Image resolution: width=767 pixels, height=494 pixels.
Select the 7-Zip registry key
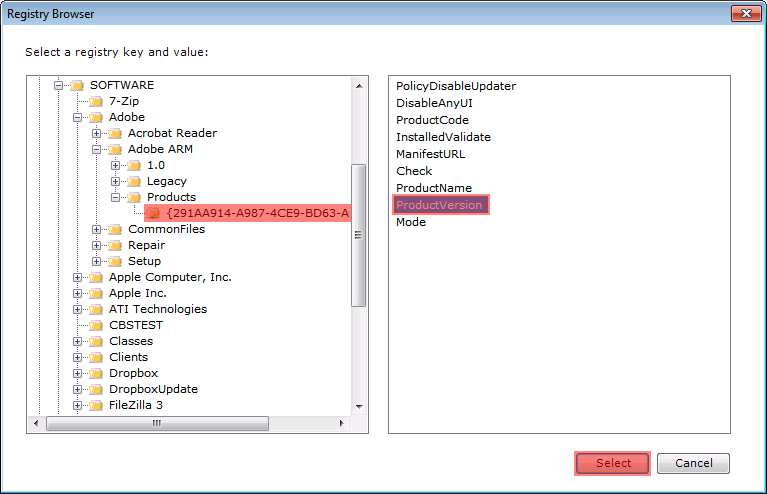click(x=124, y=101)
